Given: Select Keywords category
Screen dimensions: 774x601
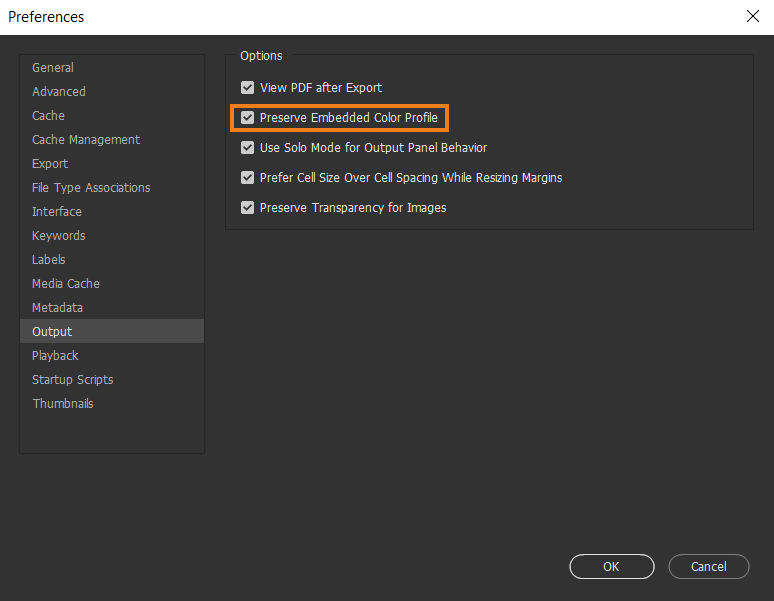Looking at the screenshot, I should (112, 236).
